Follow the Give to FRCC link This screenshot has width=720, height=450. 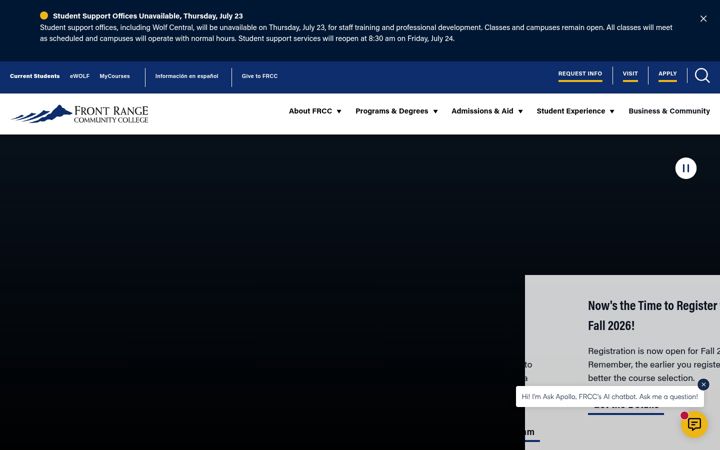[259, 76]
